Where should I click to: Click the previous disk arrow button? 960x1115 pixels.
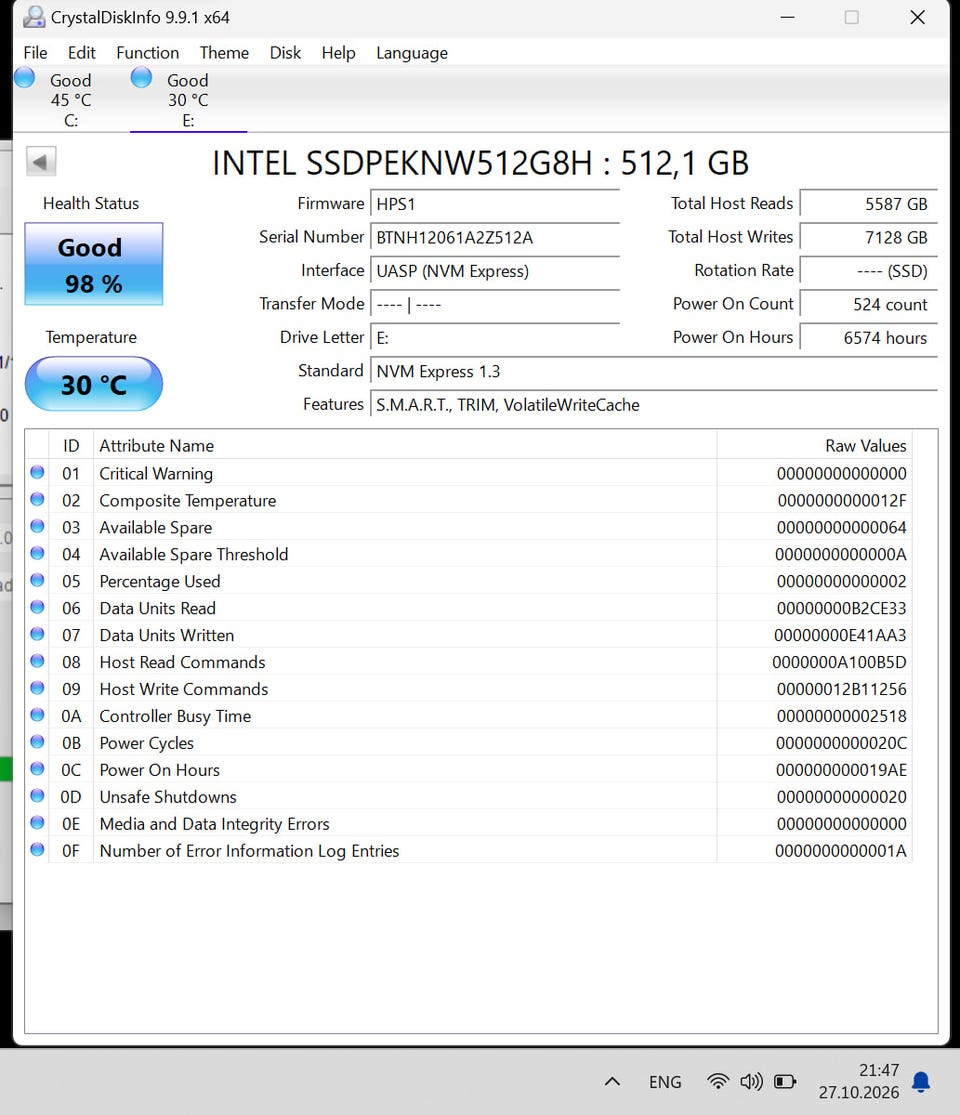tap(41, 161)
